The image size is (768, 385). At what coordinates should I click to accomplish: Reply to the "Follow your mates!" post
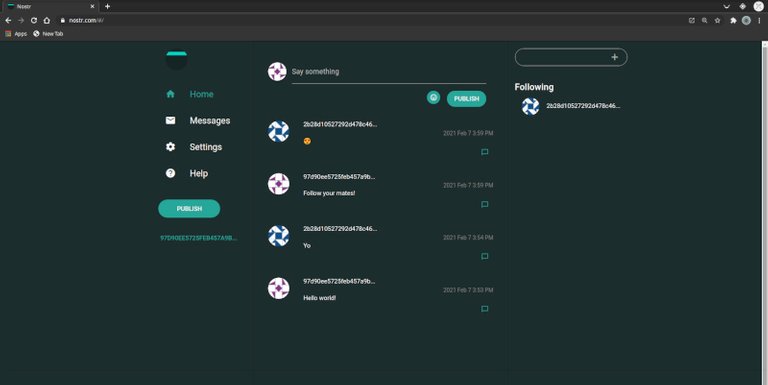[x=484, y=204]
